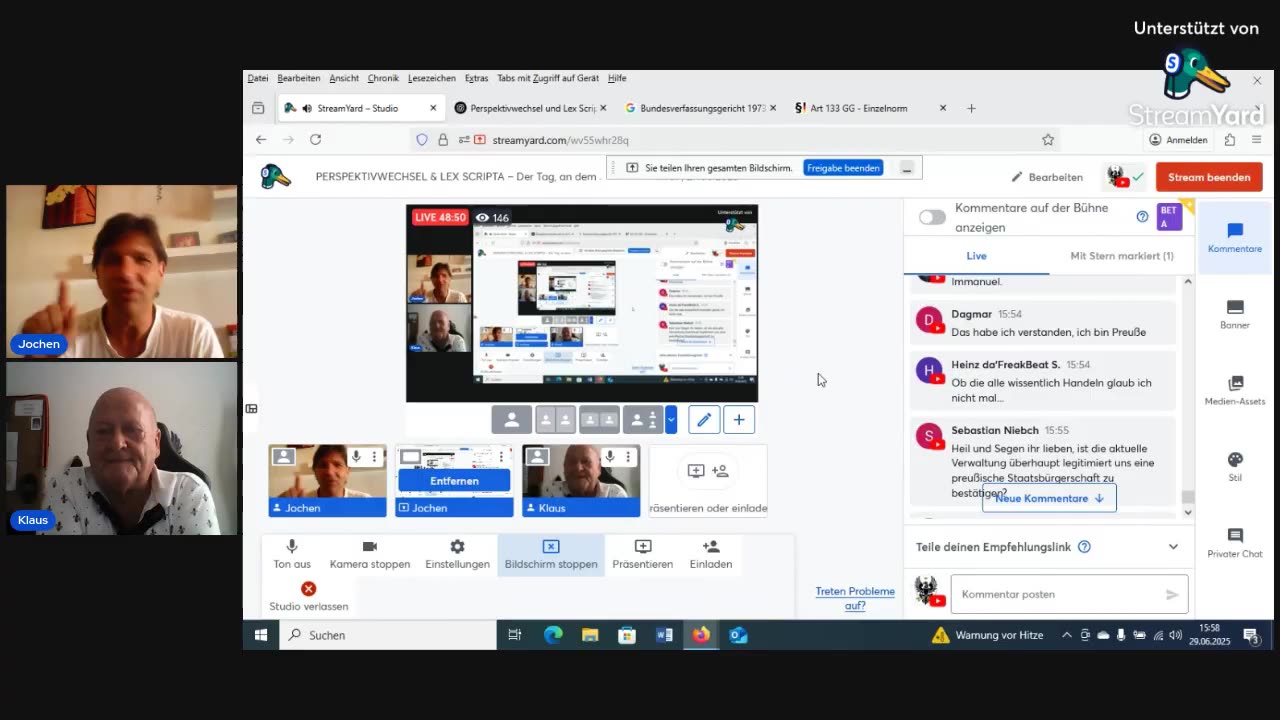Screen dimensions: 1280x720
Task: Select the speaker with sidebar layout
Action: [x=642, y=420]
